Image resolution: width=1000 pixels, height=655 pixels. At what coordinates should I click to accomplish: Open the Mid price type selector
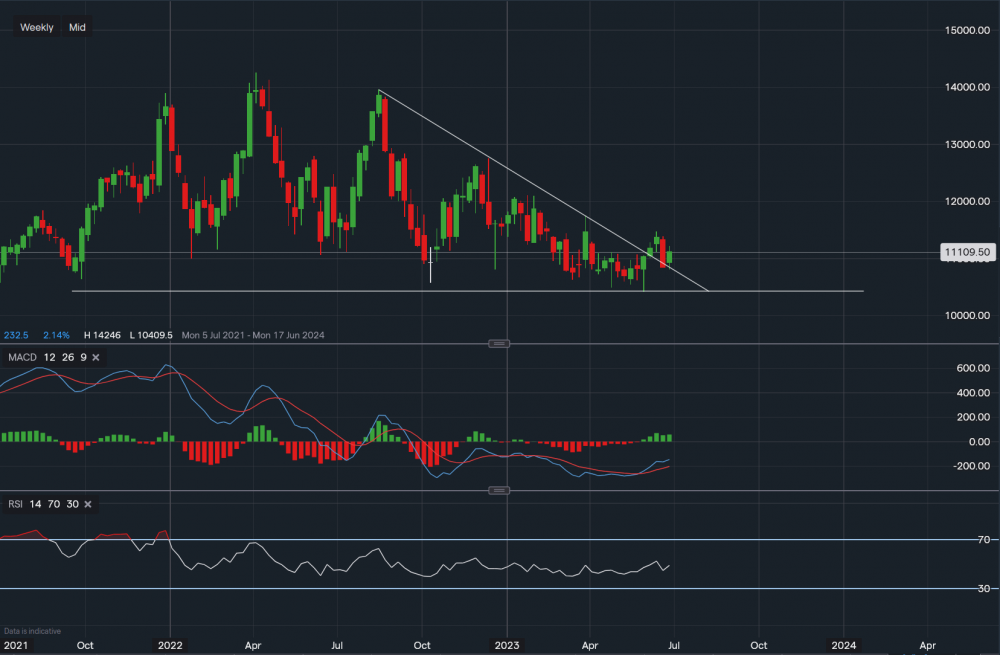pyautogui.click(x=77, y=27)
